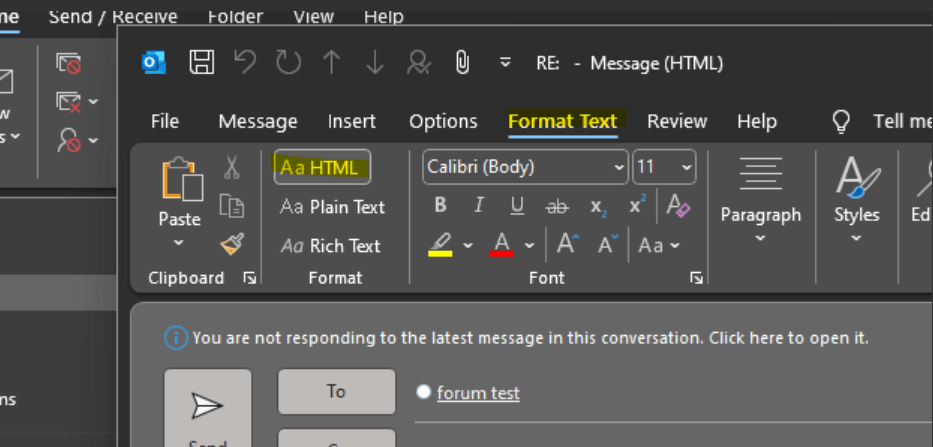Expand Junk dropdown in main Outlook window

(x=93, y=140)
